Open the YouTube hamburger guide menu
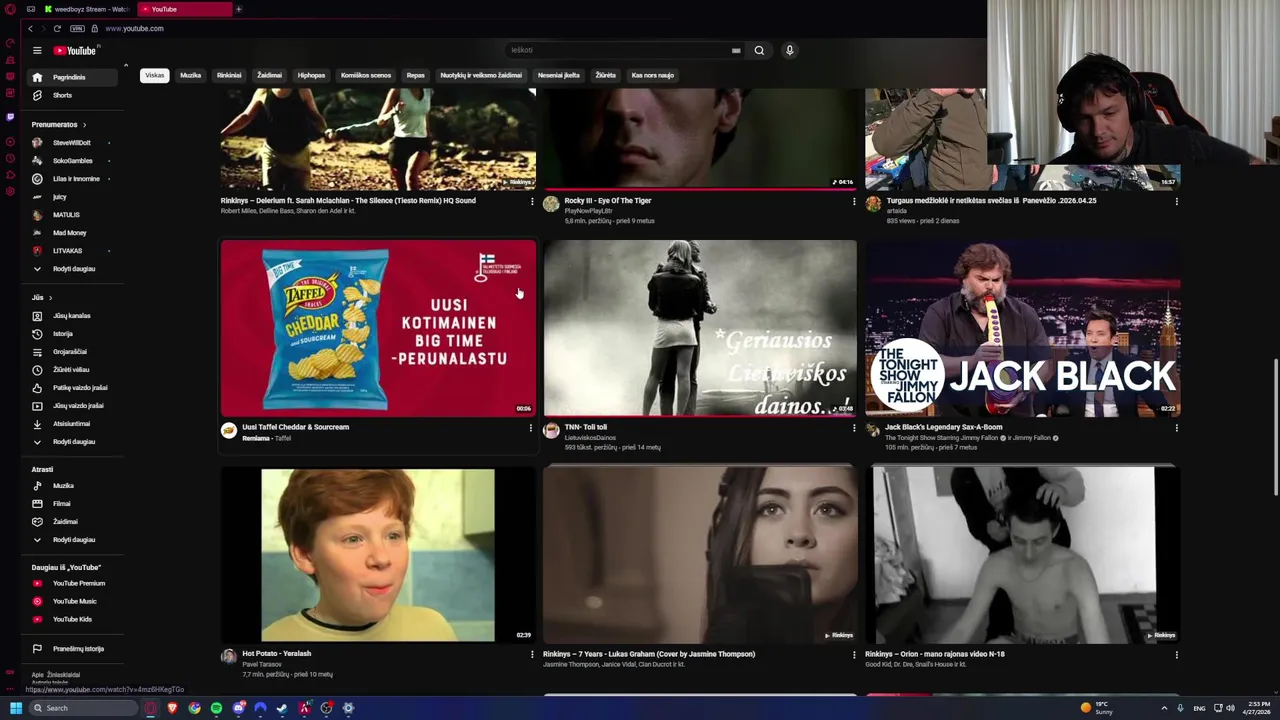 (x=37, y=50)
